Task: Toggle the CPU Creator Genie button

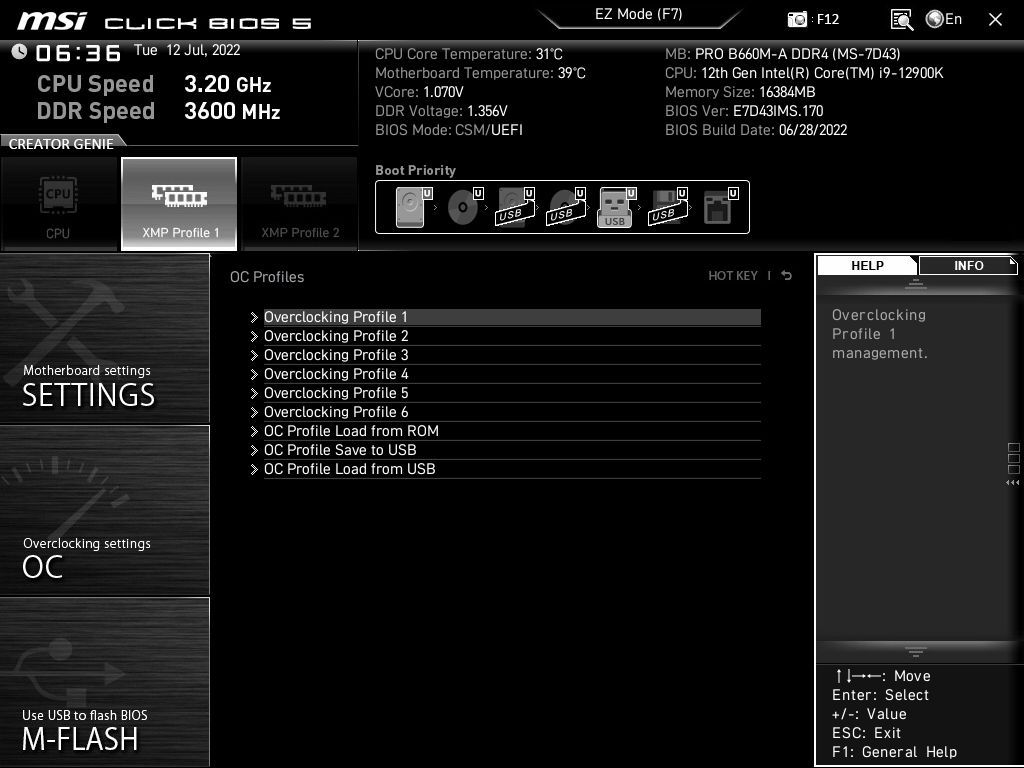Action: (x=58, y=204)
